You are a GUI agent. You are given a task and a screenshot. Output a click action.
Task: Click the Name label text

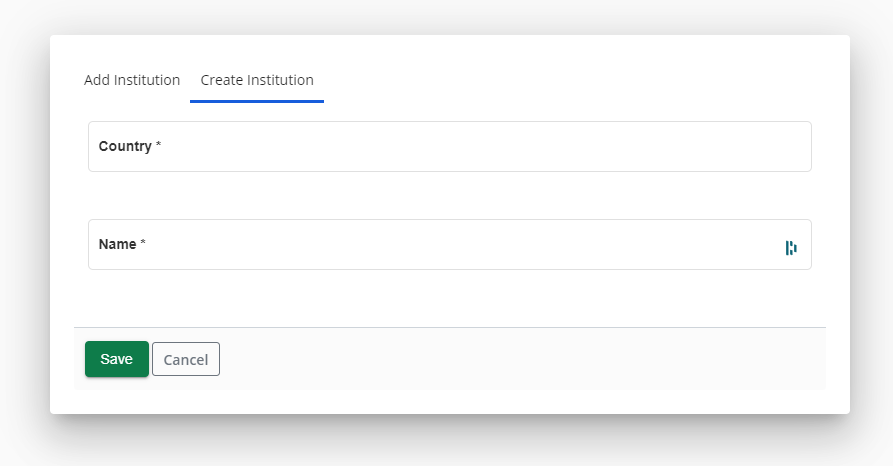[117, 244]
